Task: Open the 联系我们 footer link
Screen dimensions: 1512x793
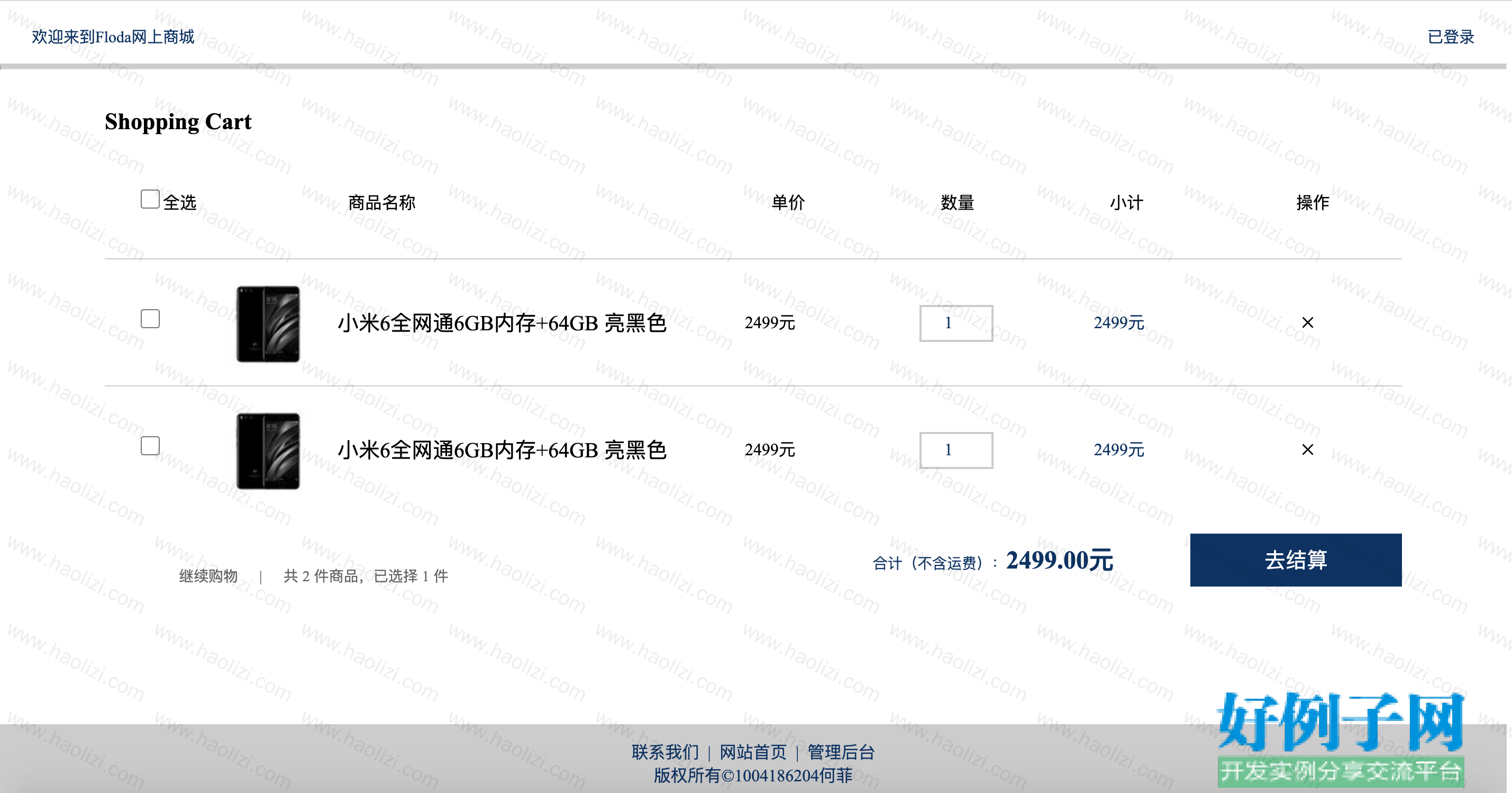Action: [x=665, y=752]
